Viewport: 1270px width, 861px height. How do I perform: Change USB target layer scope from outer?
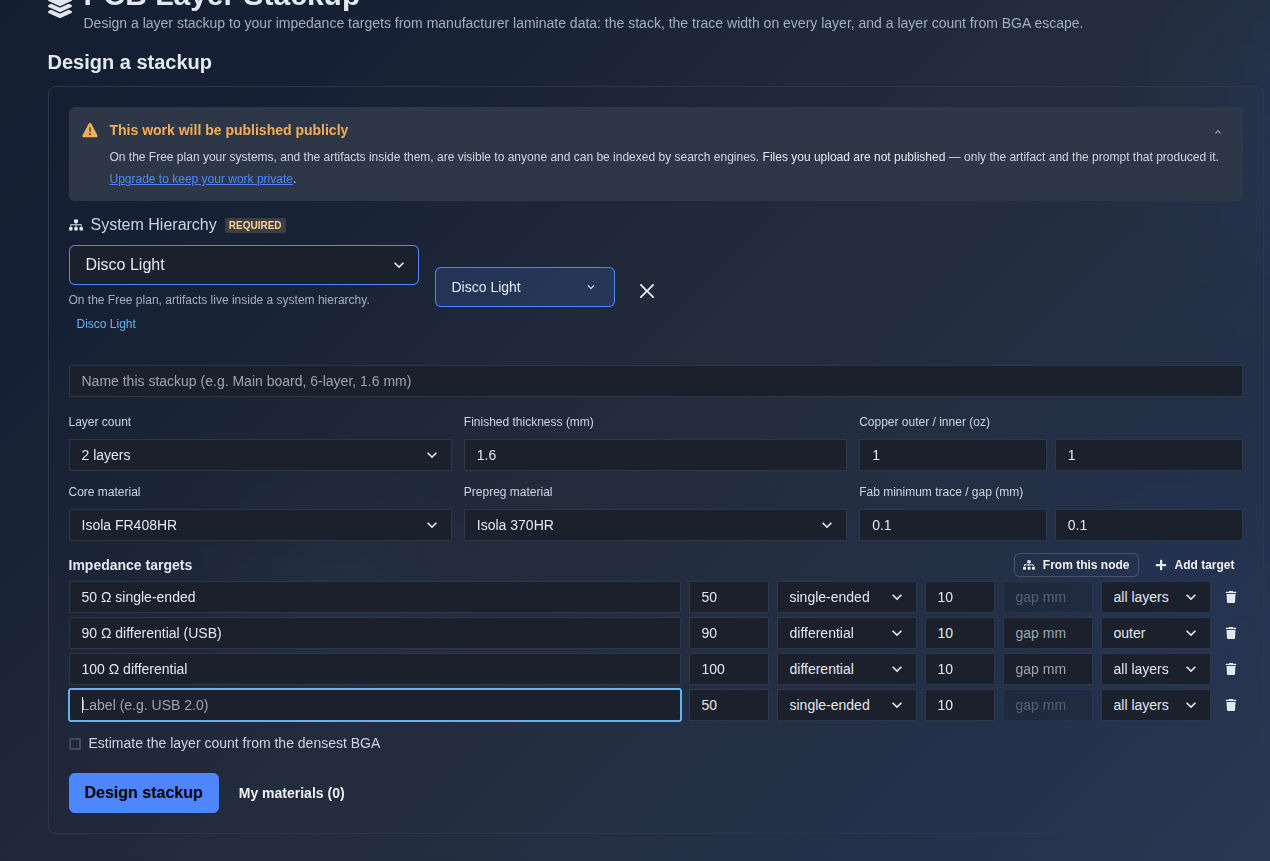(x=1156, y=633)
